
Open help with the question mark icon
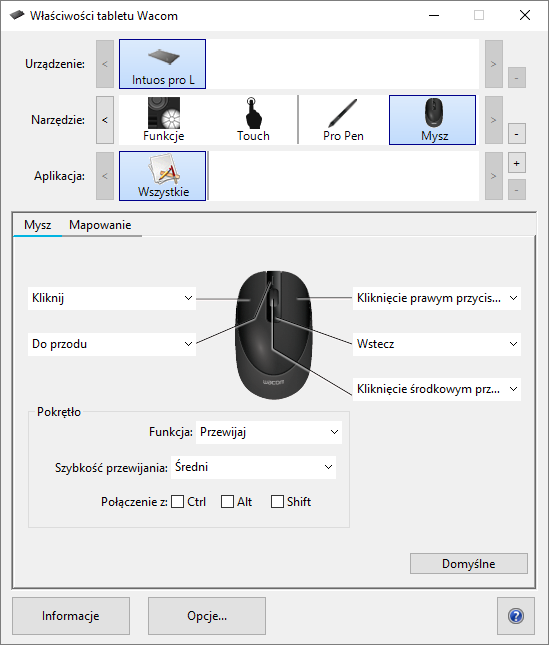click(516, 616)
